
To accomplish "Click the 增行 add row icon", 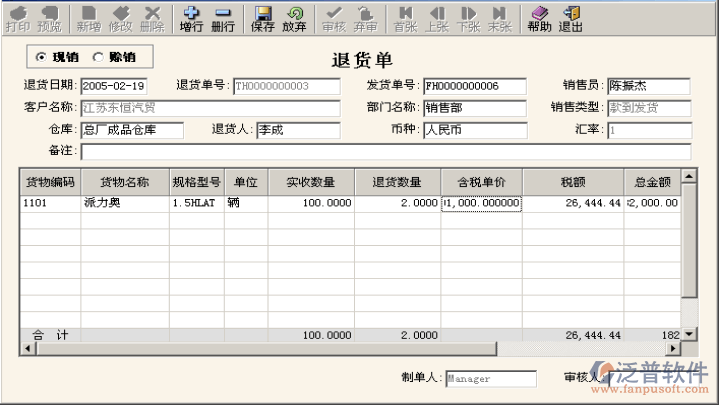I will point(191,18).
